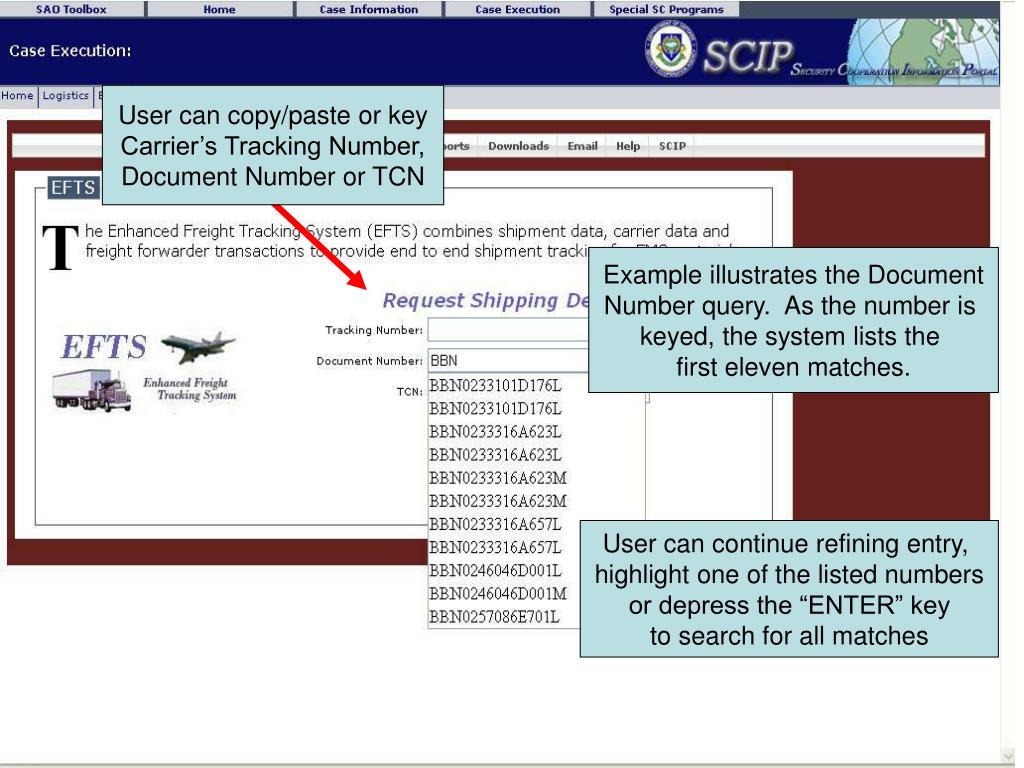Choose the BBN0246046D001L suggestion

click(x=495, y=571)
